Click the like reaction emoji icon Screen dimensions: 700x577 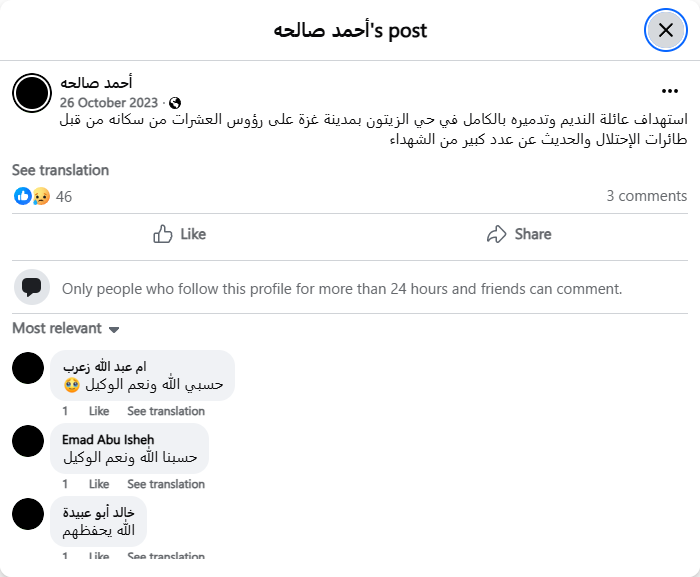[22, 196]
